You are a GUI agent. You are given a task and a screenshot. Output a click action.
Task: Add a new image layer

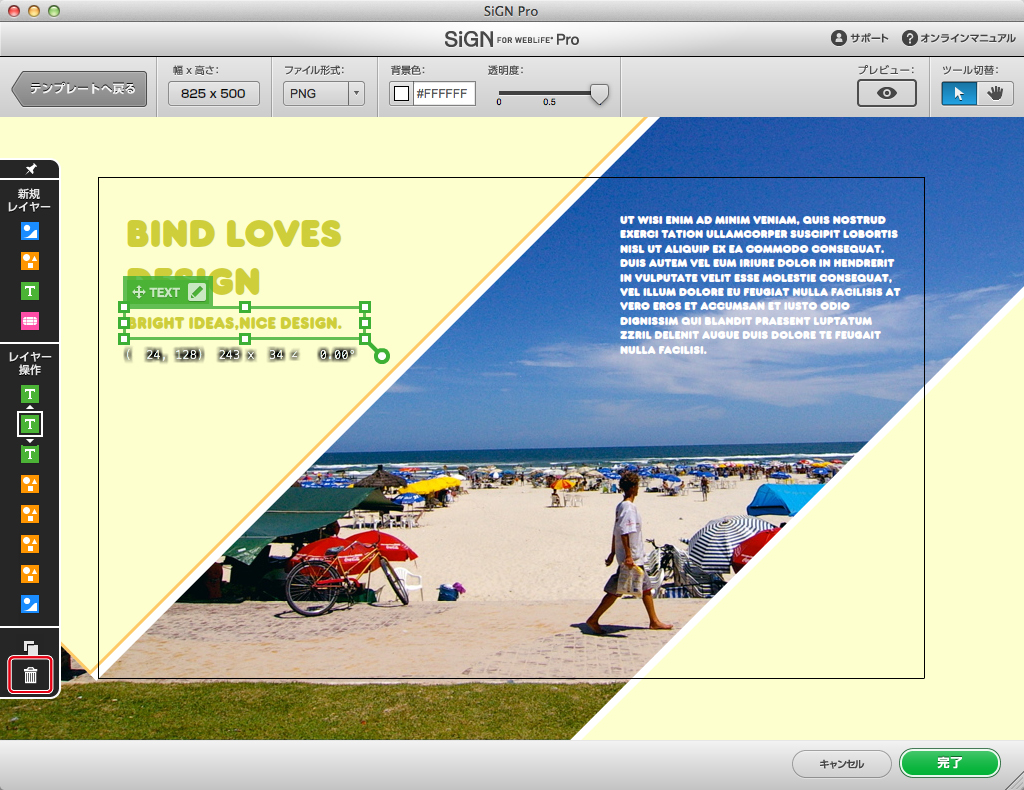point(29,231)
